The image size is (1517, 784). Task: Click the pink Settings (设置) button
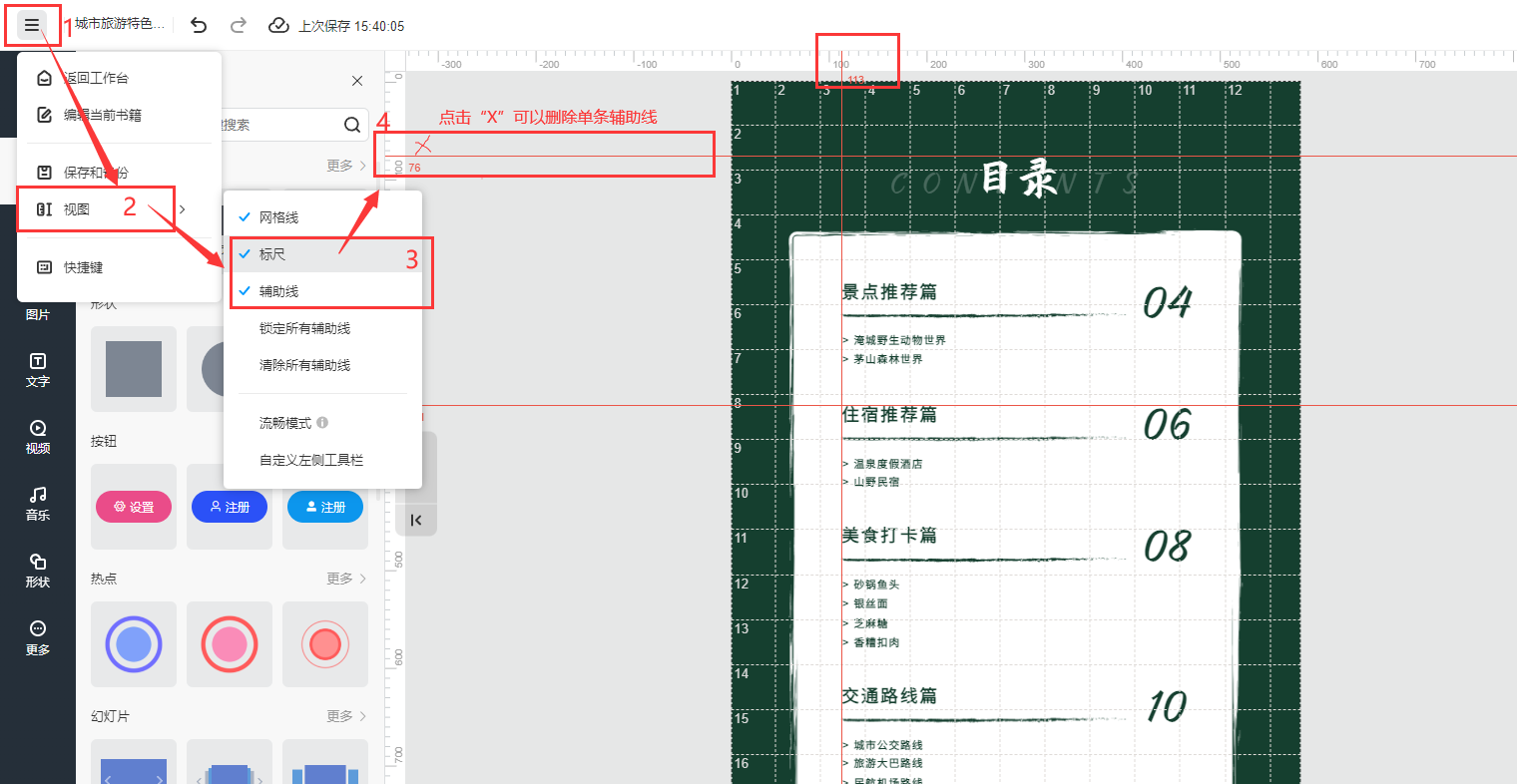click(134, 507)
